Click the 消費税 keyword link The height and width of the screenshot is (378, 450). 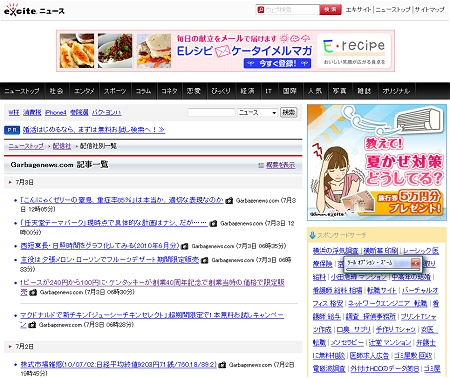tap(32, 113)
